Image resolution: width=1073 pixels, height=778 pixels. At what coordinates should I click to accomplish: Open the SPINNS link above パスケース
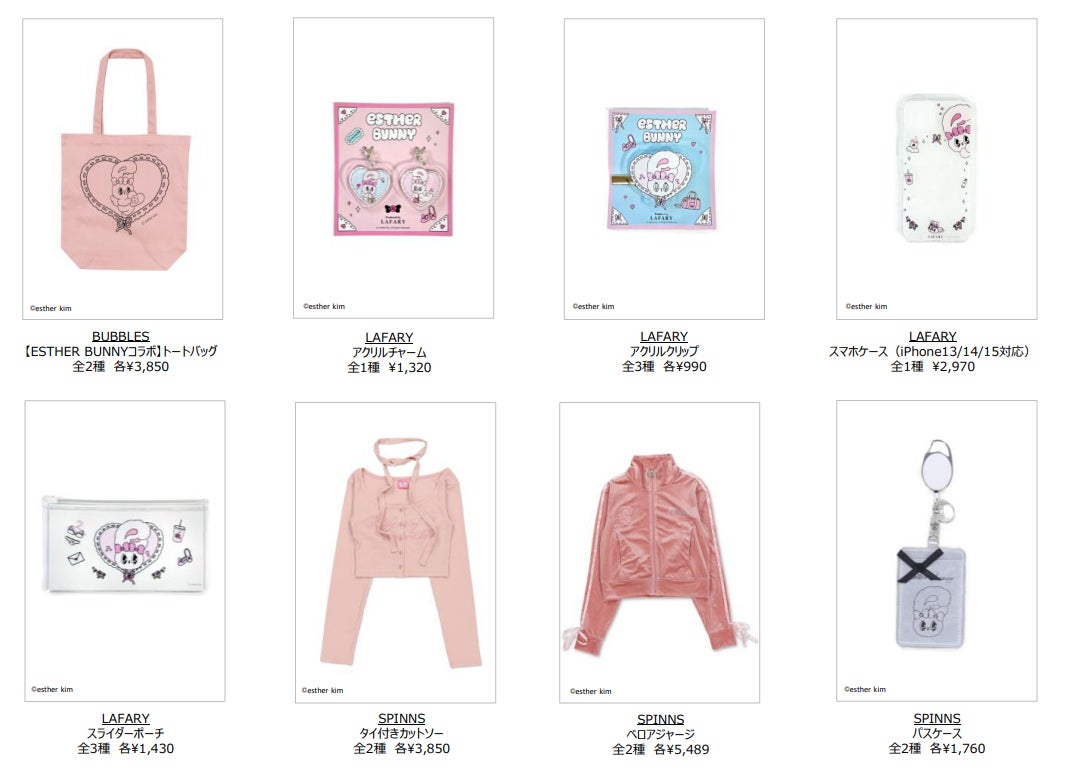[x=937, y=718]
